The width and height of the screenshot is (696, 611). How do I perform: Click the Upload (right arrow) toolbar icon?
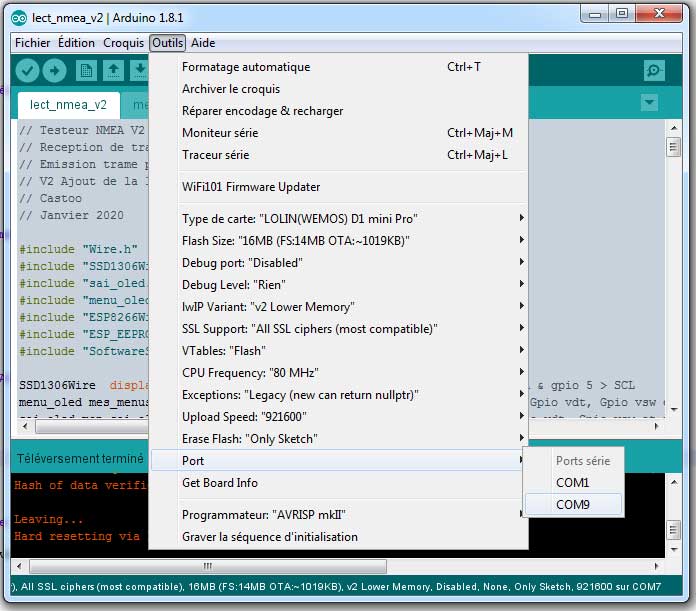pos(55,71)
